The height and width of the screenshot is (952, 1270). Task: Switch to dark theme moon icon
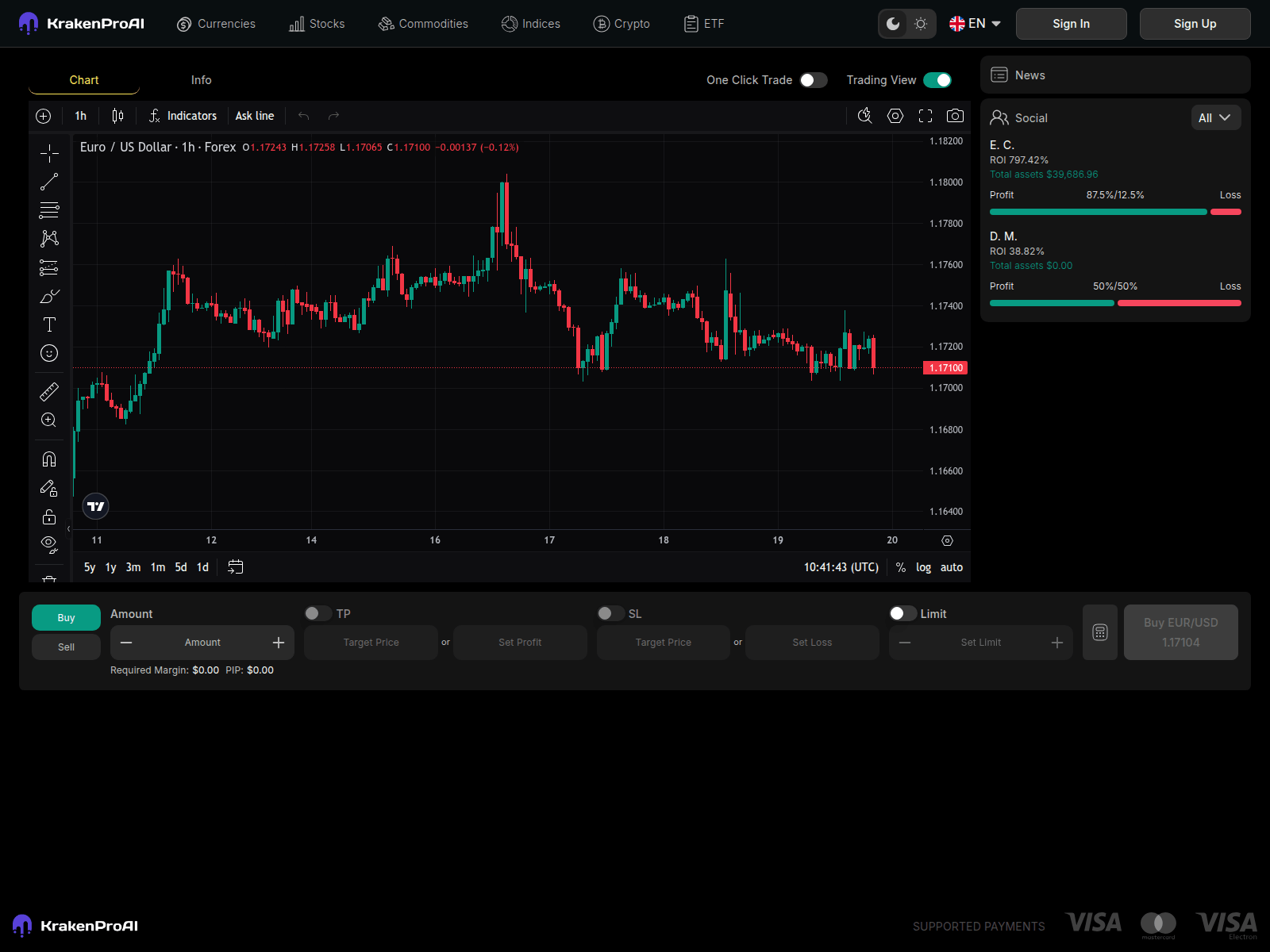[893, 24]
